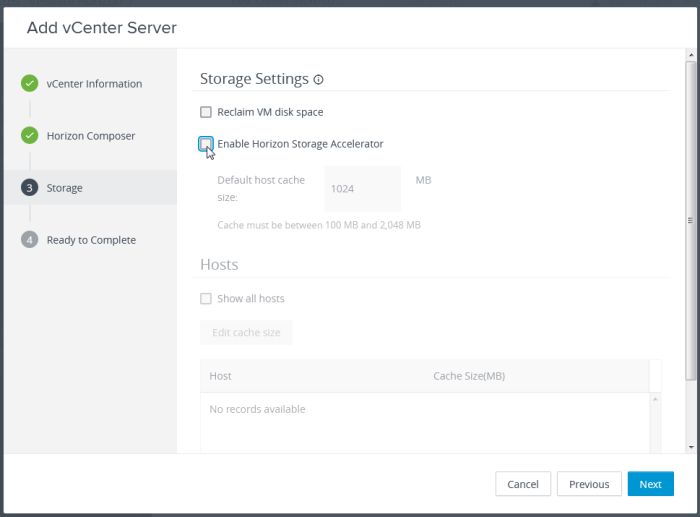Click the Host column header
Screen dimensions: 700x517
point(221,376)
